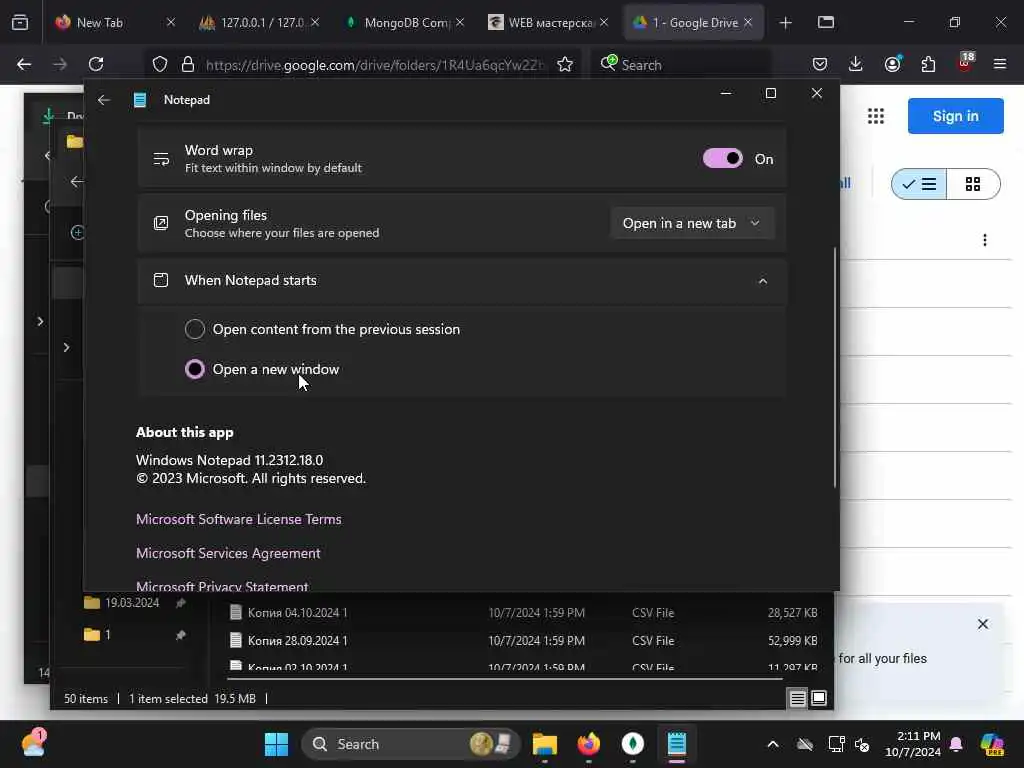Open the Firefox account icon

[892, 64]
